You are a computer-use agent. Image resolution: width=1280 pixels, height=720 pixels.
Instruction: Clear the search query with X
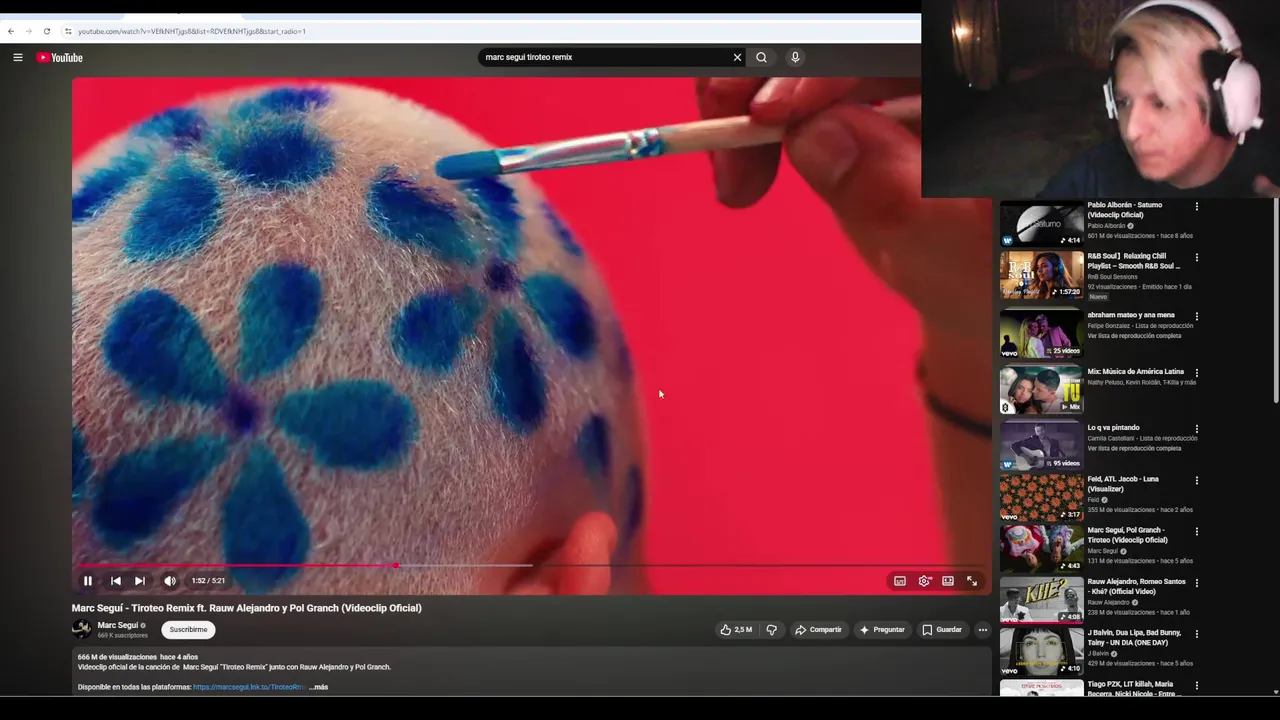click(738, 57)
